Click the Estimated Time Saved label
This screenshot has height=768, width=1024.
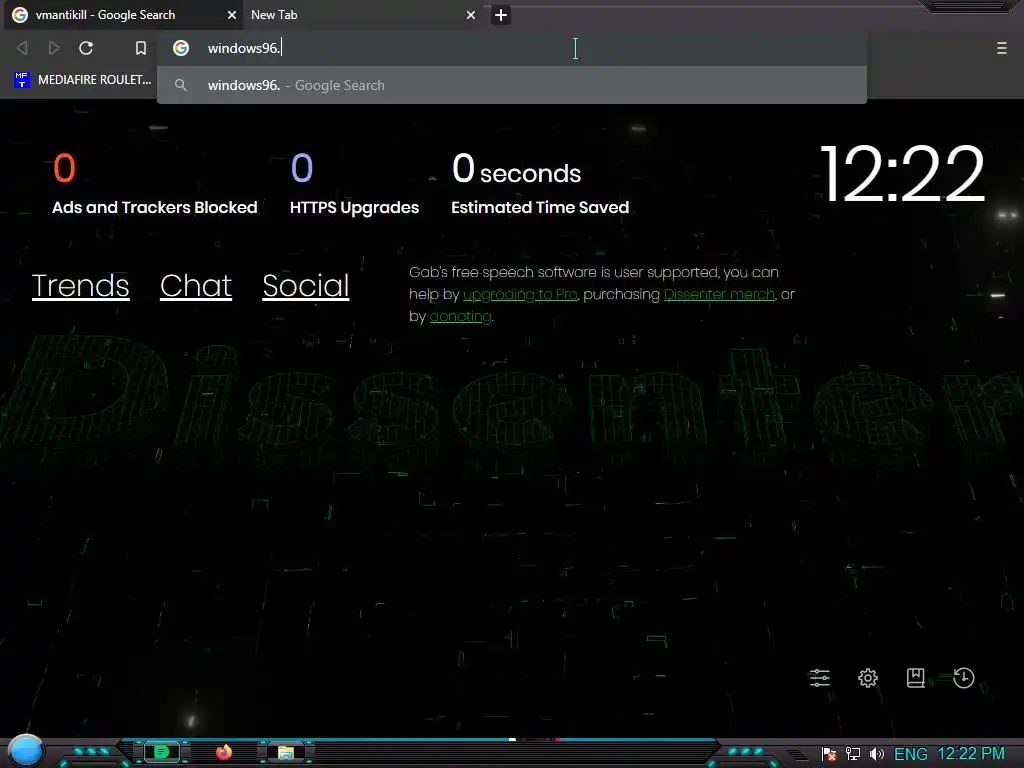pos(540,208)
